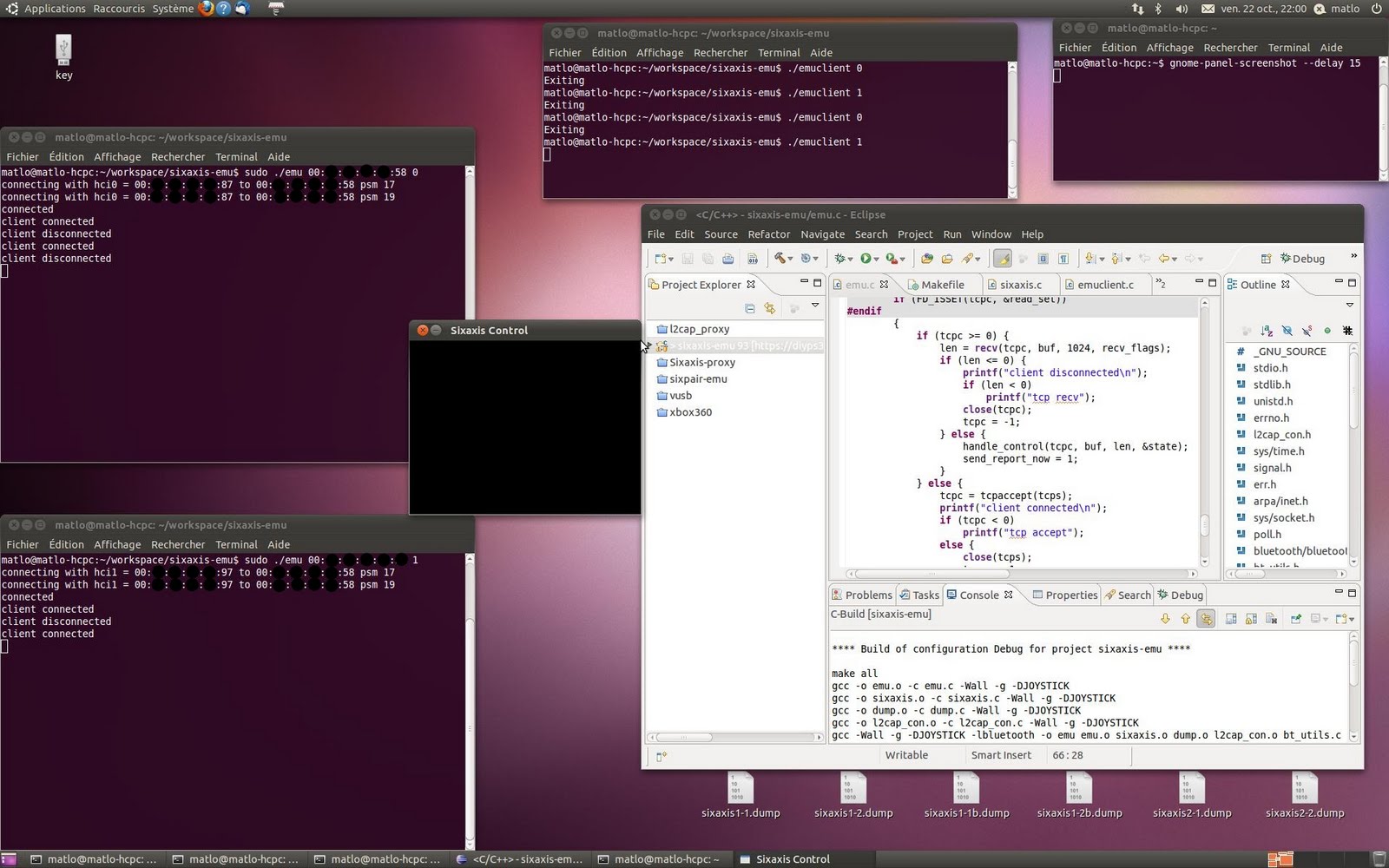Open Eclipse Project menu
Viewport: 1389px width, 868px height.
pos(915,234)
